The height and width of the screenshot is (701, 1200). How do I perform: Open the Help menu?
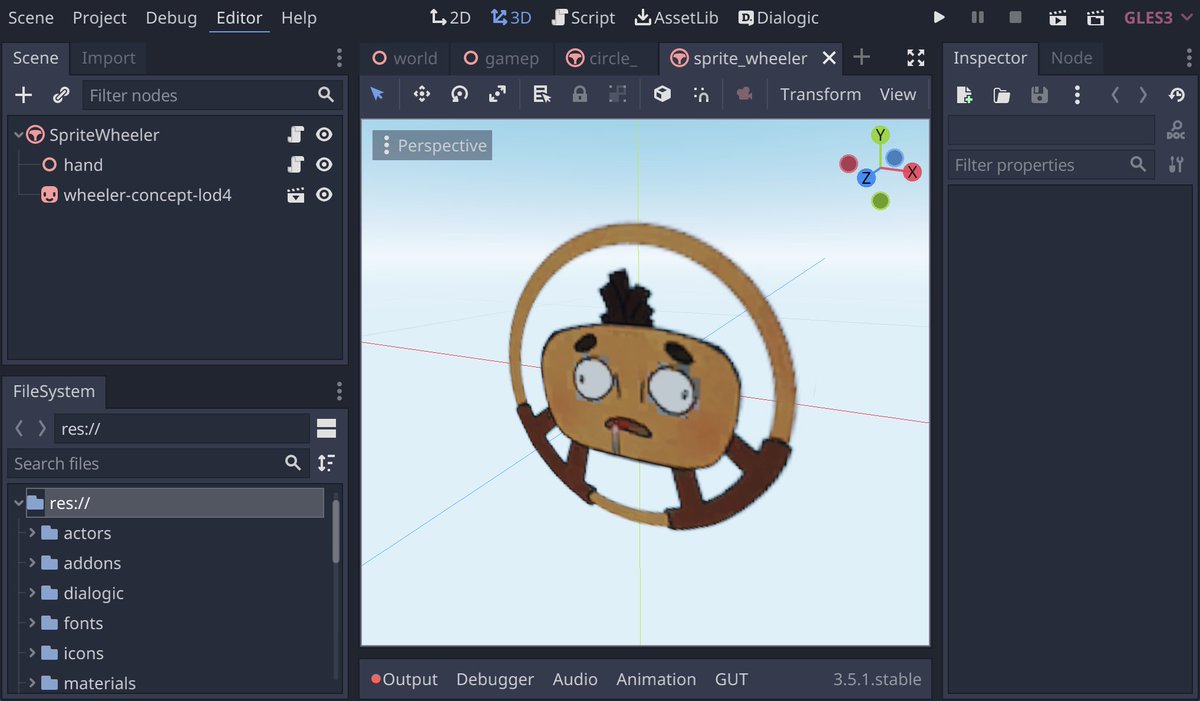[x=299, y=18]
